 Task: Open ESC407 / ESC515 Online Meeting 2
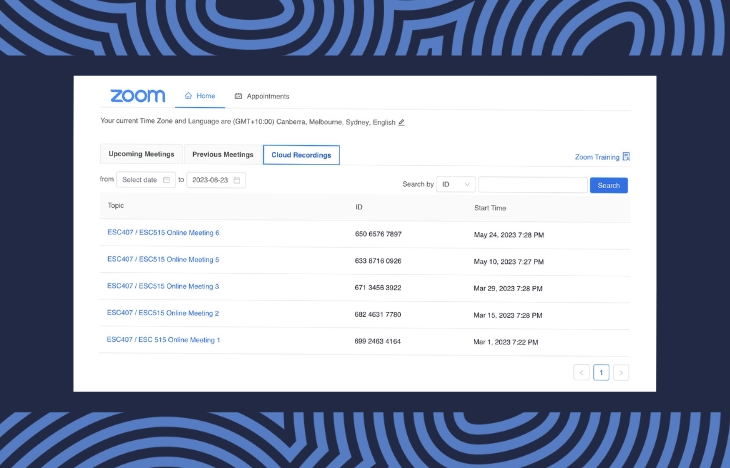163,313
